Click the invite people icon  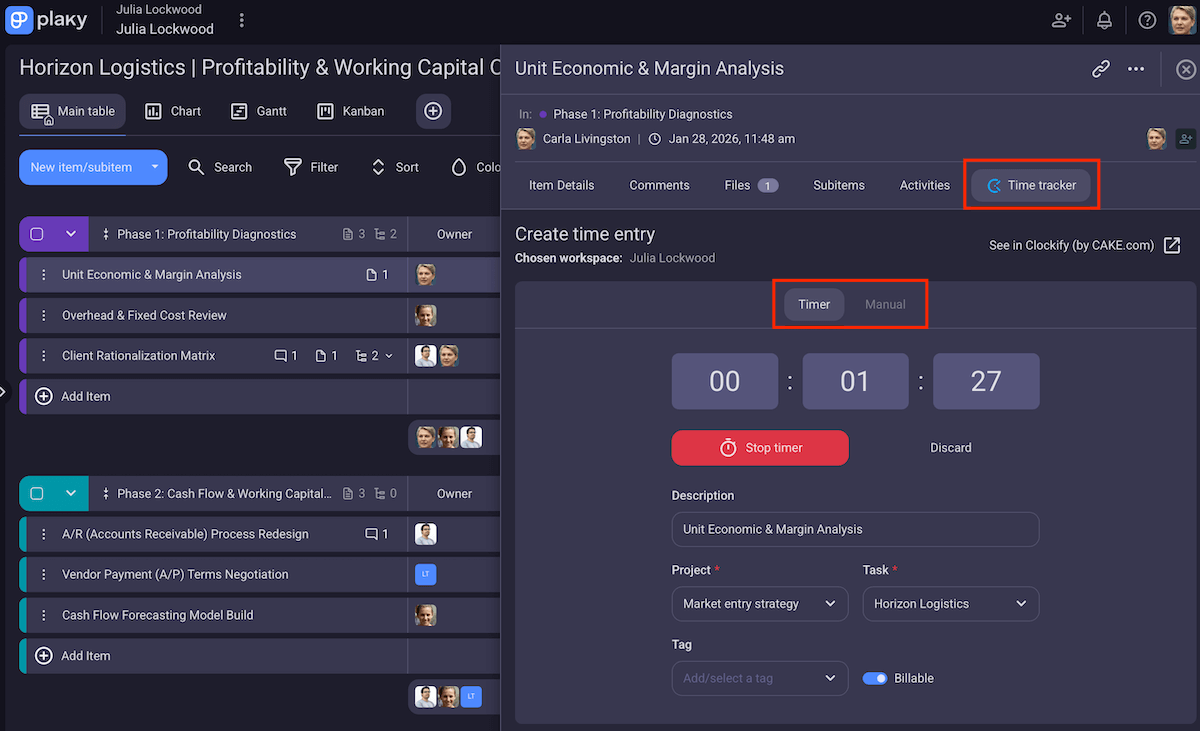point(1061,19)
